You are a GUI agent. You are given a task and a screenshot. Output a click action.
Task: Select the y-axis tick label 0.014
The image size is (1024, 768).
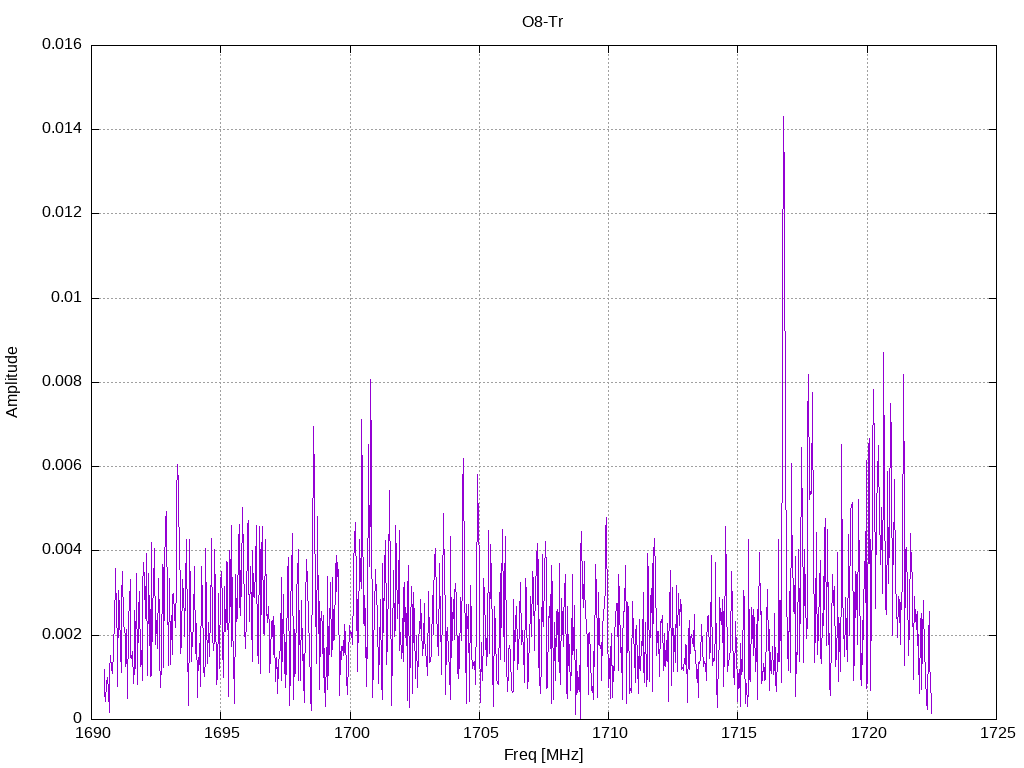tap(61, 129)
